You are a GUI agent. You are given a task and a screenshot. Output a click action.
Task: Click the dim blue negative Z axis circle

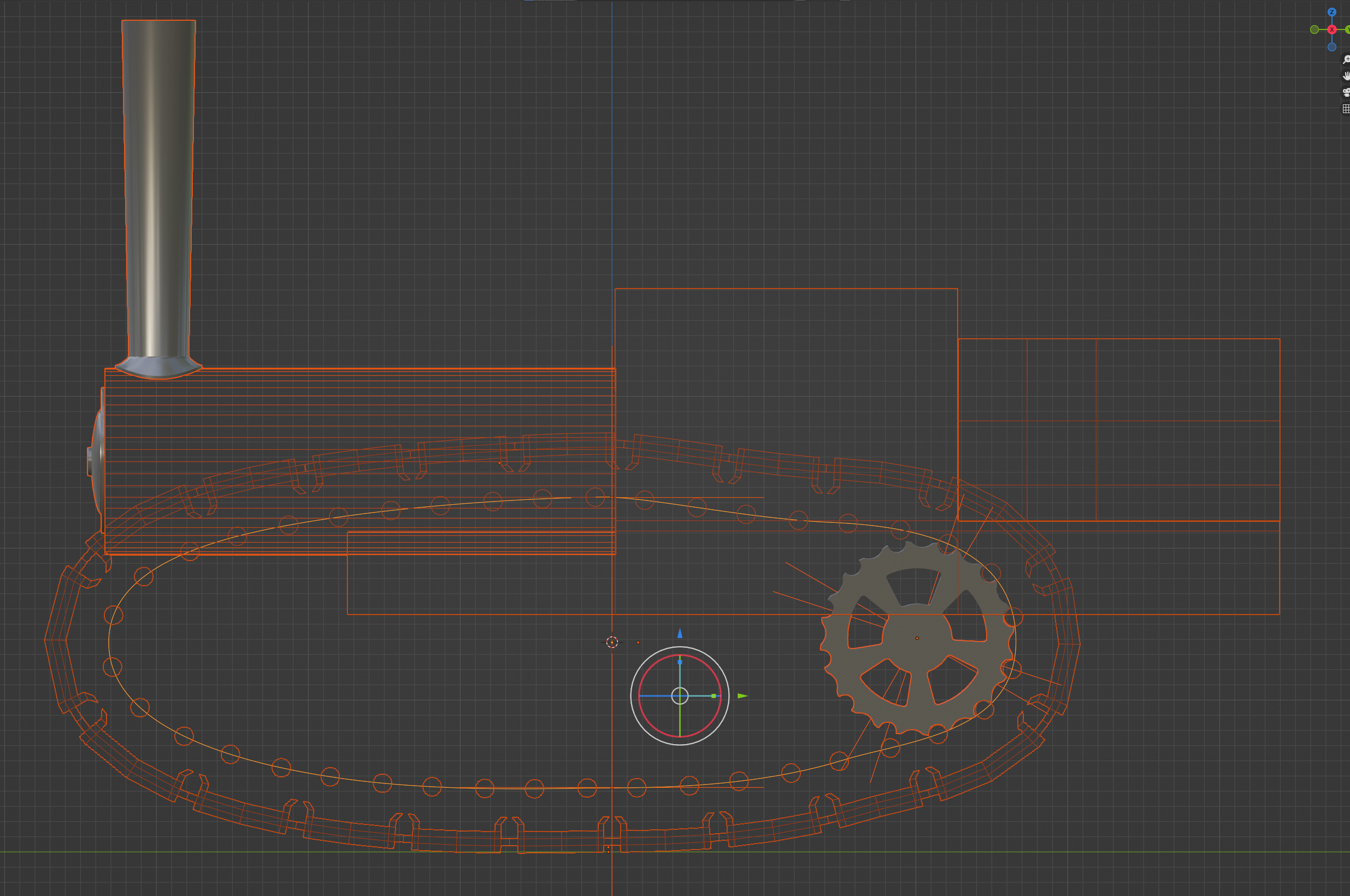[1332, 47]
